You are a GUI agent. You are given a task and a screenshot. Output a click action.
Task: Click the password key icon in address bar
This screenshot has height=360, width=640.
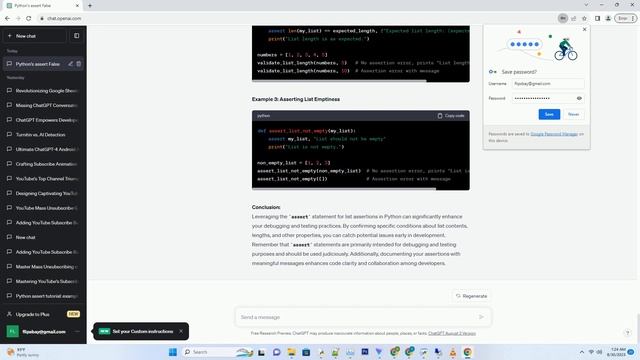[563, 18]
